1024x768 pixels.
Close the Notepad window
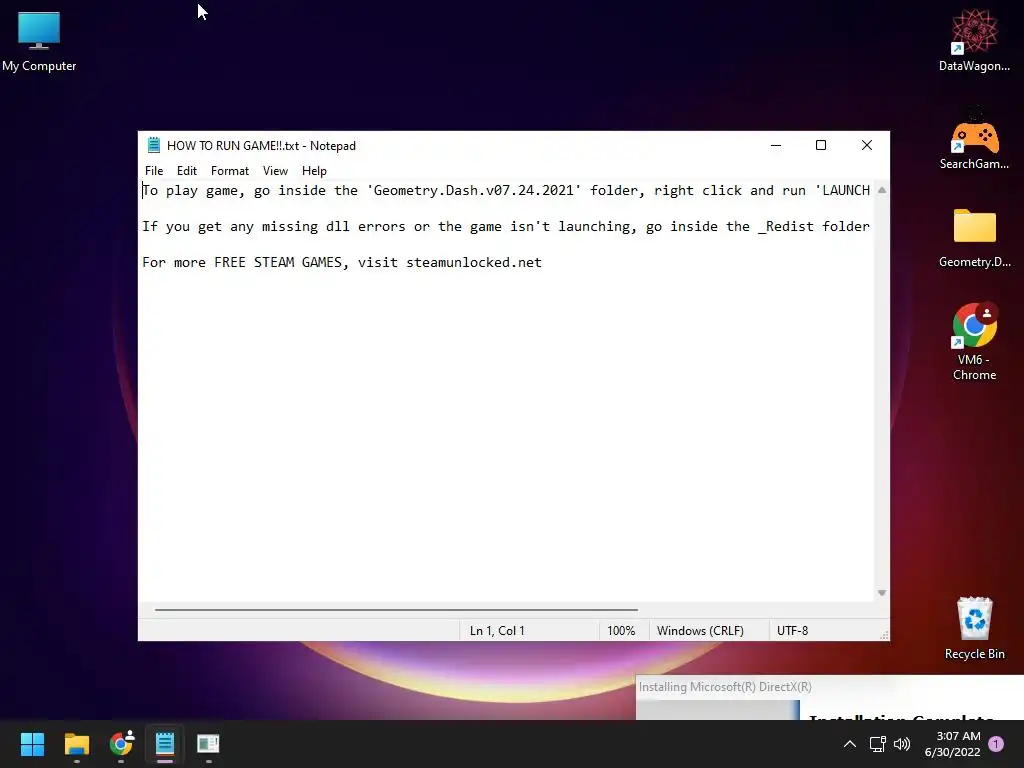click(x=867, y=145)
